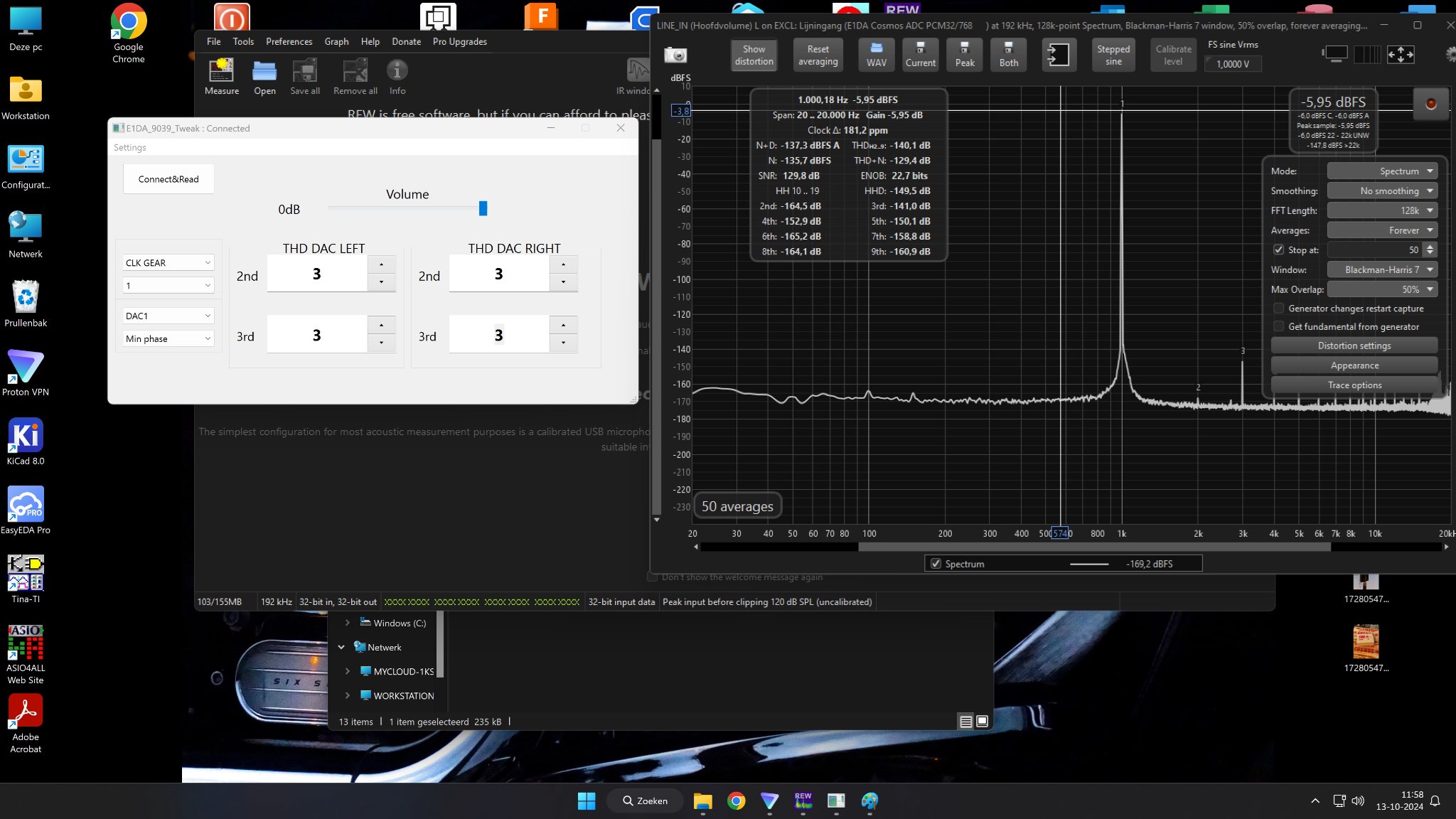Click the Volume slider handle
The width and height of the screenshot is (1456, 819).
(483, 208)
